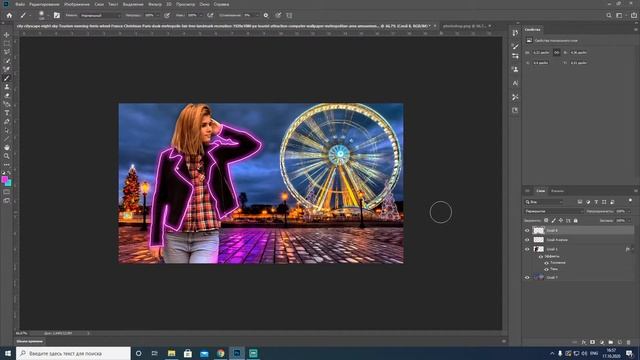Select the Pen tool
Image resolution: width=640 pixels, height=360 pixels.
point(7,122)
